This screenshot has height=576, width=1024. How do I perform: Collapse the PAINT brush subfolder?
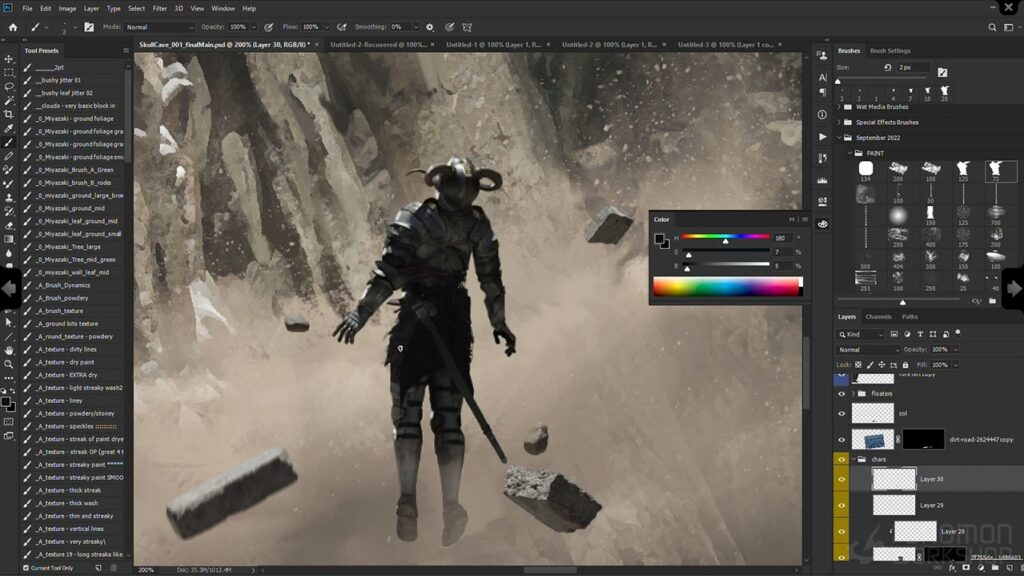point(850,153)
